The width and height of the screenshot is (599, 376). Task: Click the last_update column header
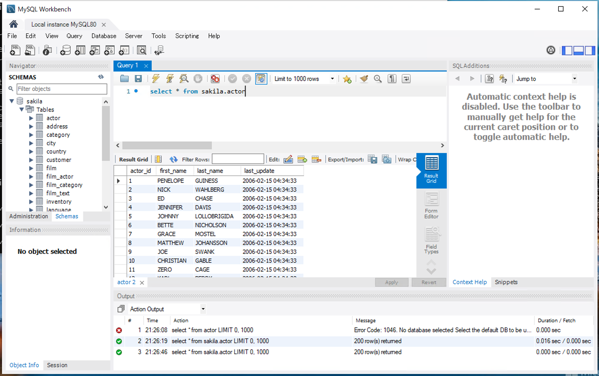pos(272,171)
